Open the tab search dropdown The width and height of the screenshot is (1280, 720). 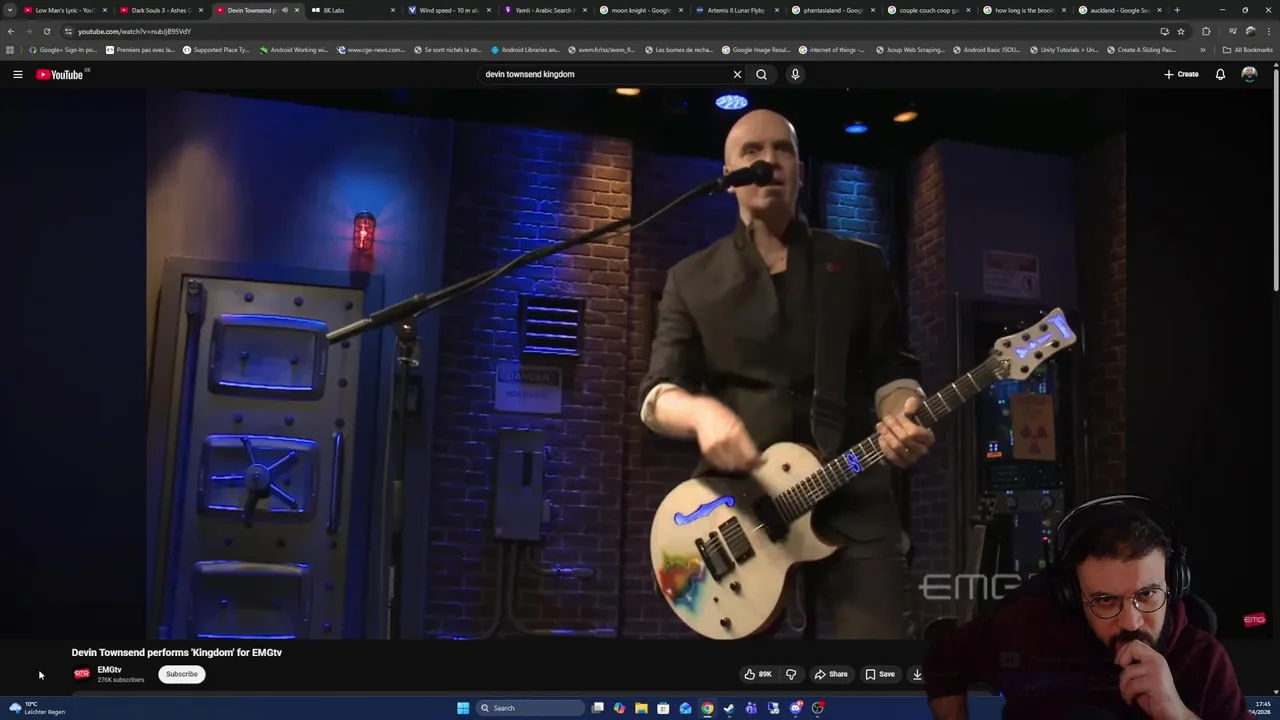coord(9,10)
